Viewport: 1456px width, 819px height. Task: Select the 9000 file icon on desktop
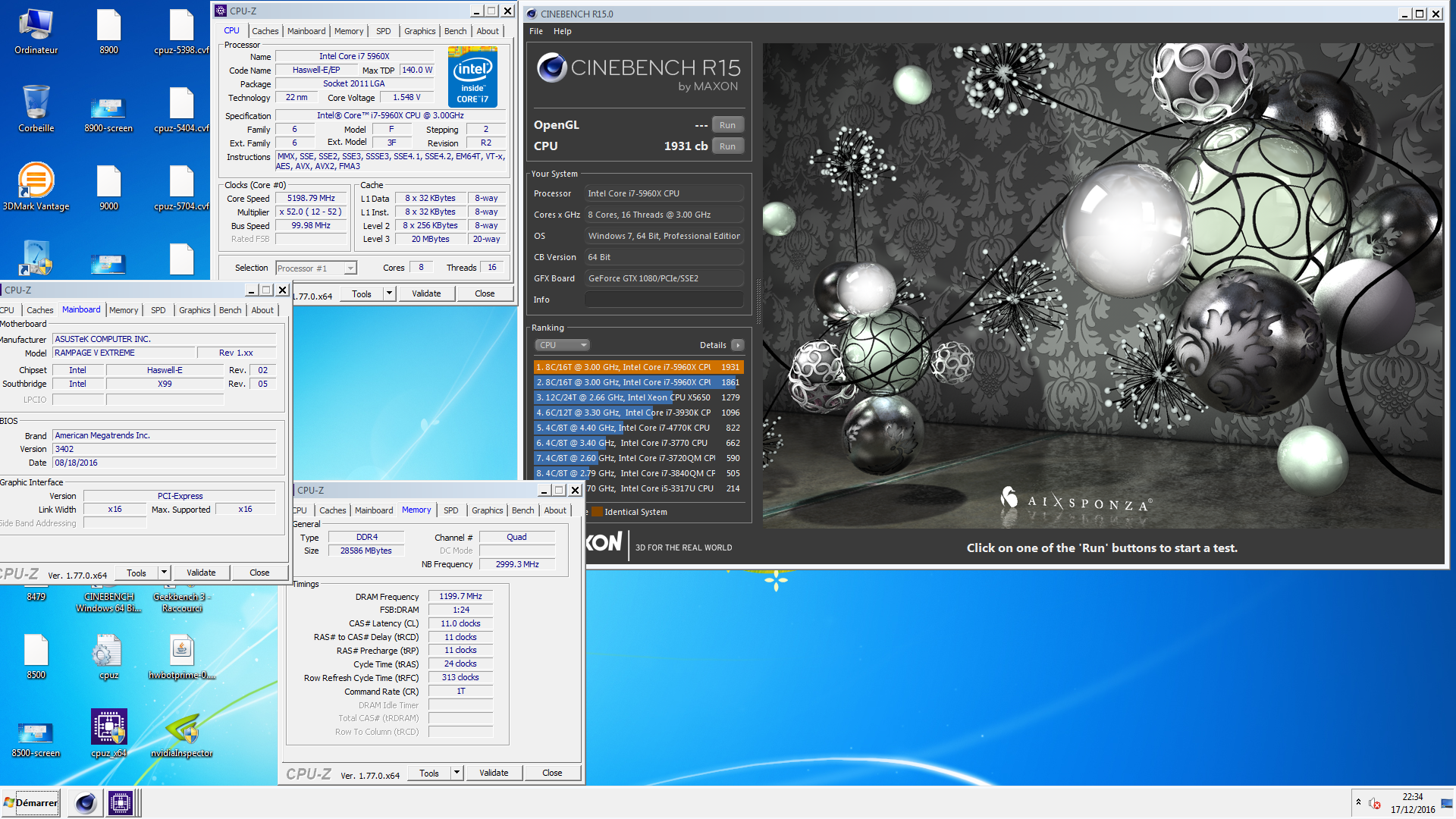coord(108,187)
